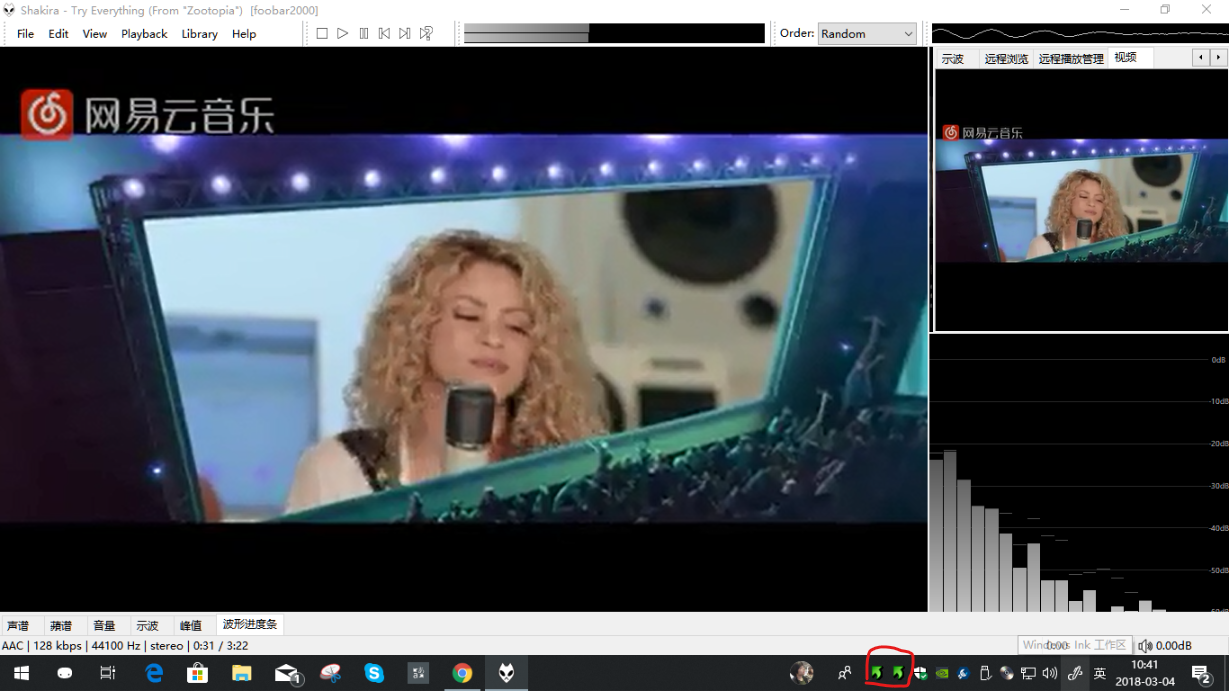Viewport: 1229px width, 691px height.
Task: Click the small video preview thumbnail
Action: pos(1080,200)
